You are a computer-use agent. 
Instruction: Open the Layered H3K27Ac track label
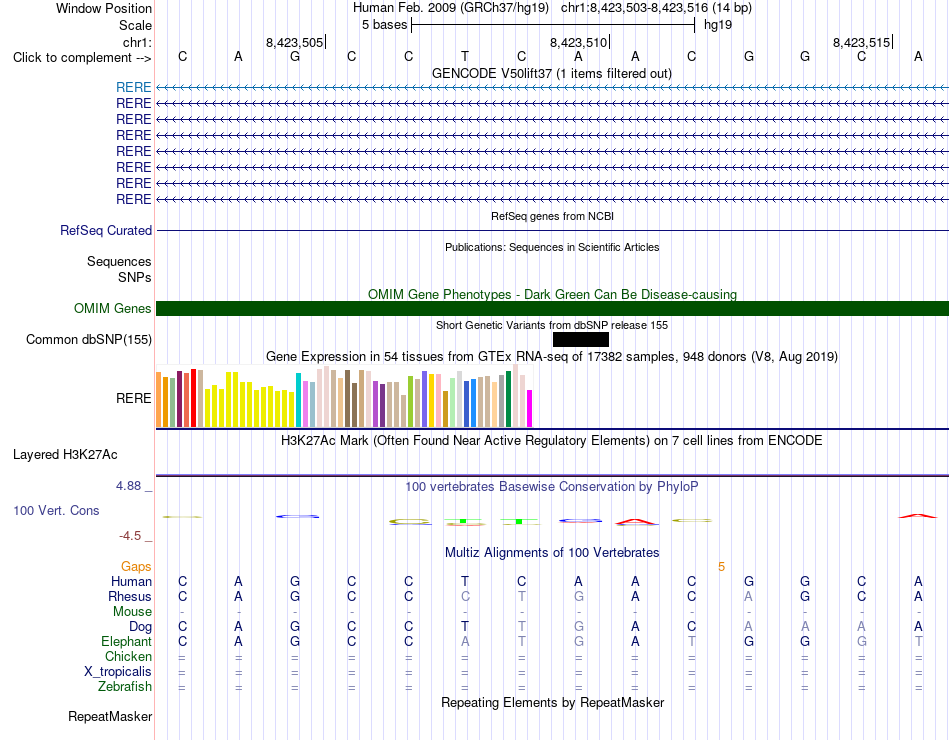tap(65, 455)
